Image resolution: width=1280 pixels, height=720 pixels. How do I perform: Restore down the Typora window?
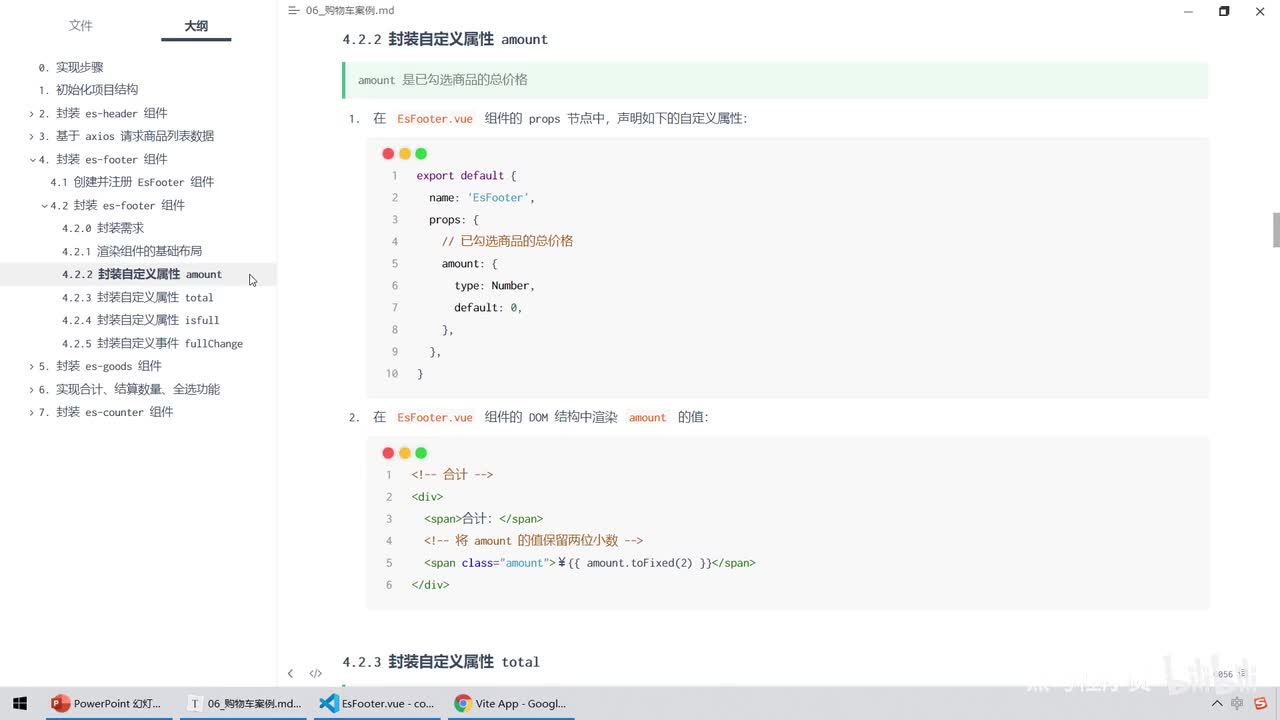[x=1224, y=11]
